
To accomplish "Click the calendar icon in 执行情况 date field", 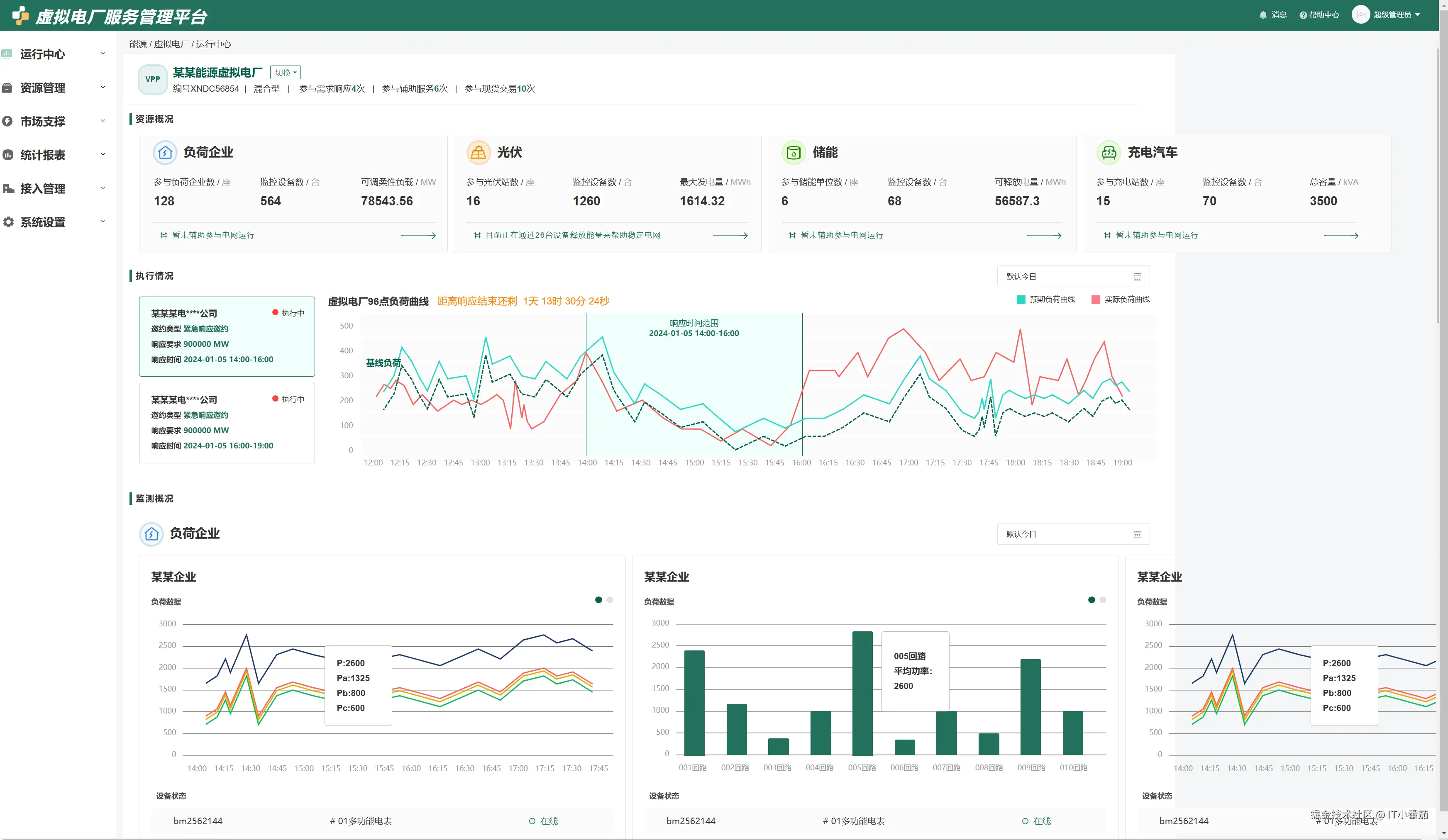I will pos(1137,277).
